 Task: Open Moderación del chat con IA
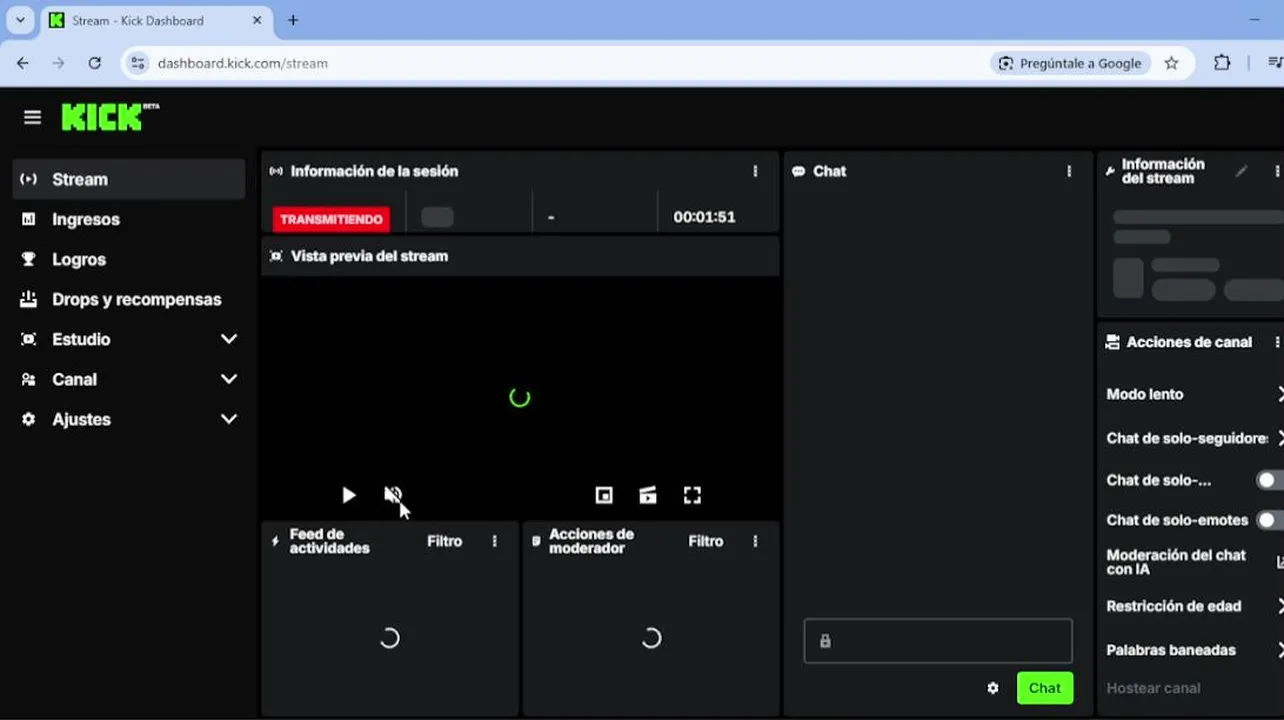point(1194,562)
